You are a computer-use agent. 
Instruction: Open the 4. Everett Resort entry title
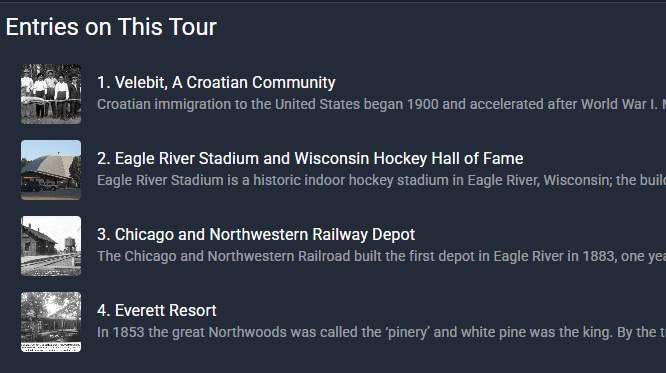coord(157,311)
